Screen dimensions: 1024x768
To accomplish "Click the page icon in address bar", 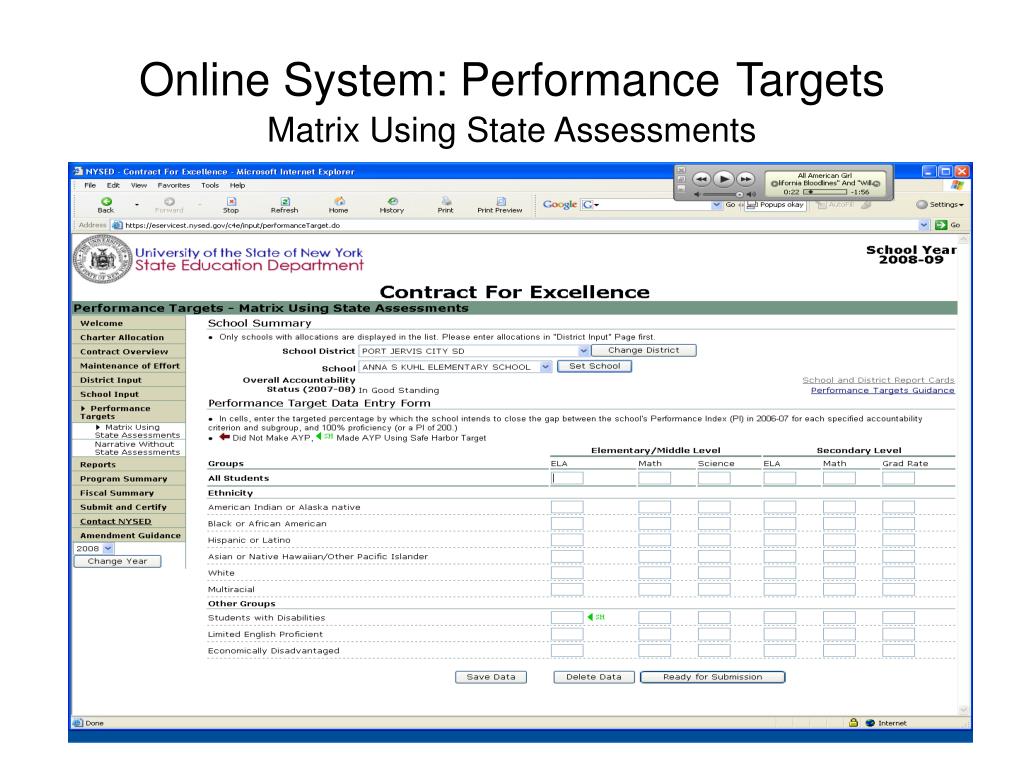I will 118,225.
